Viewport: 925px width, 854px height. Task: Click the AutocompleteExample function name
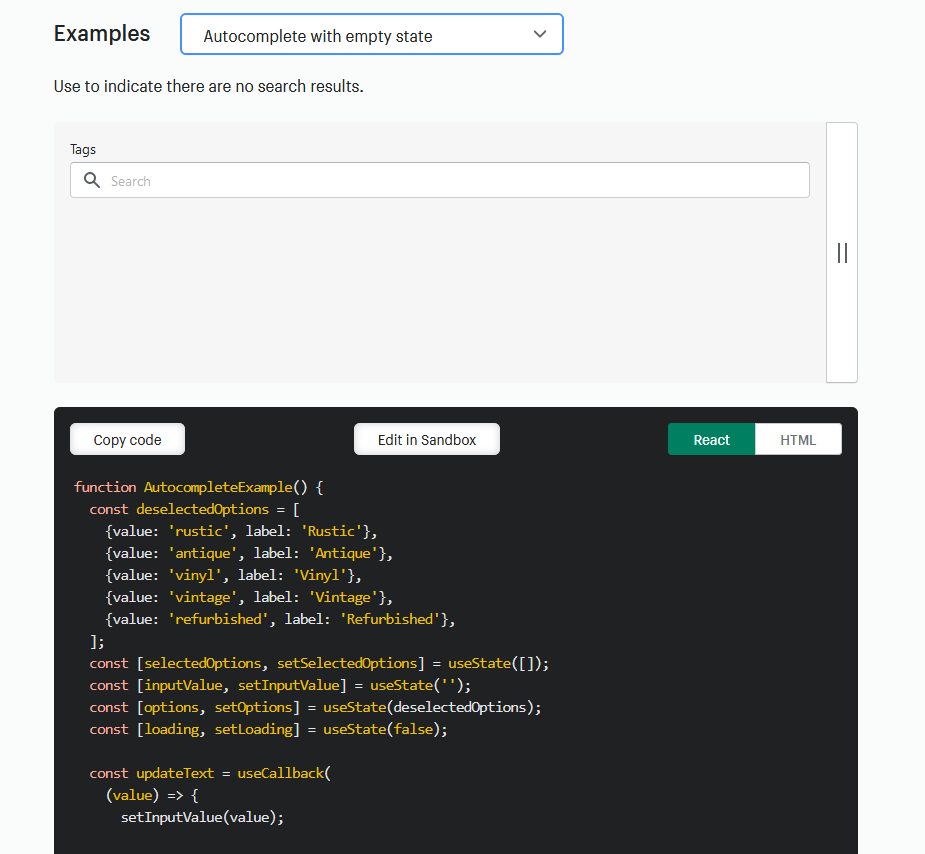click(x=219, y=487)
